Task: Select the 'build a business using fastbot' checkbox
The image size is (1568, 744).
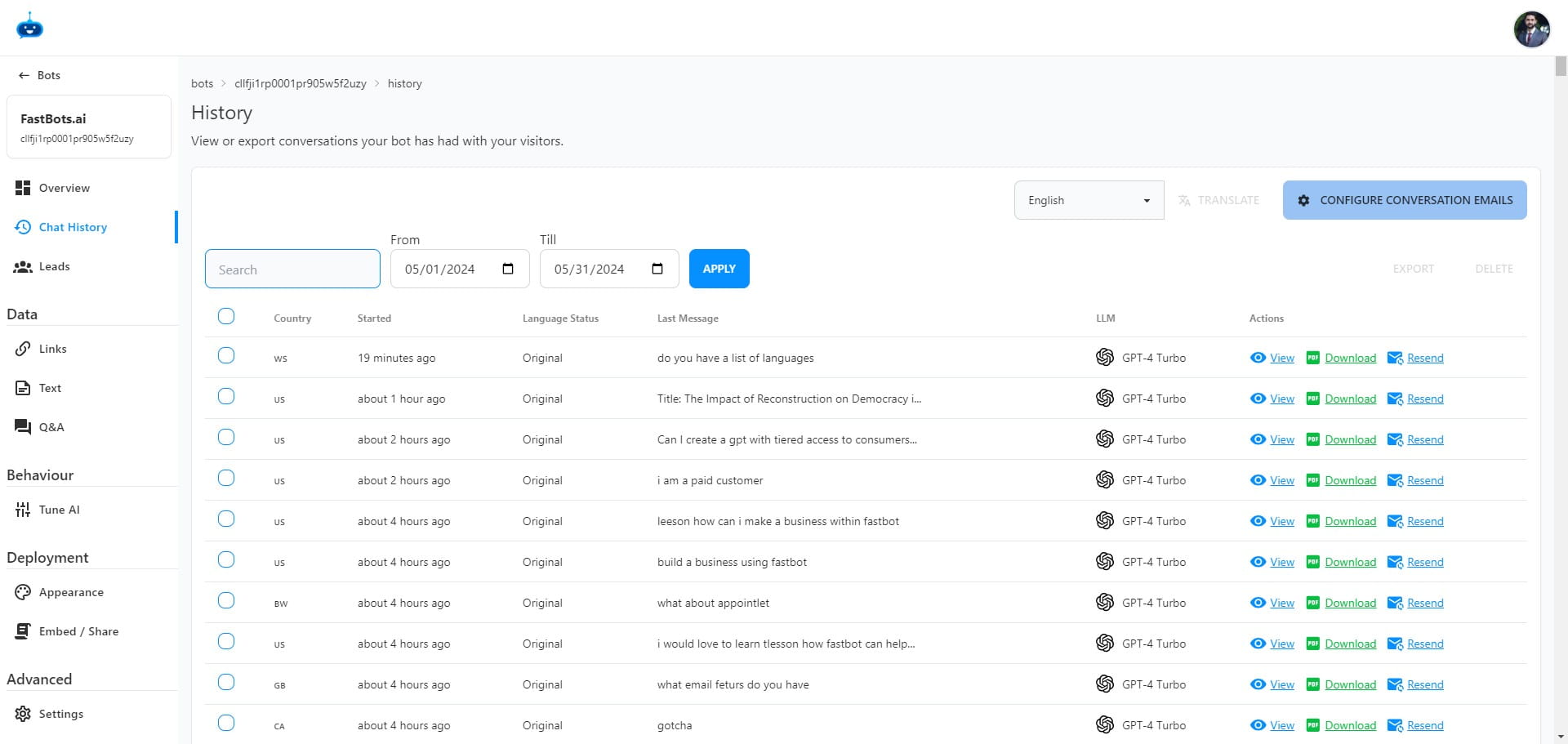Action: point(226,559)
